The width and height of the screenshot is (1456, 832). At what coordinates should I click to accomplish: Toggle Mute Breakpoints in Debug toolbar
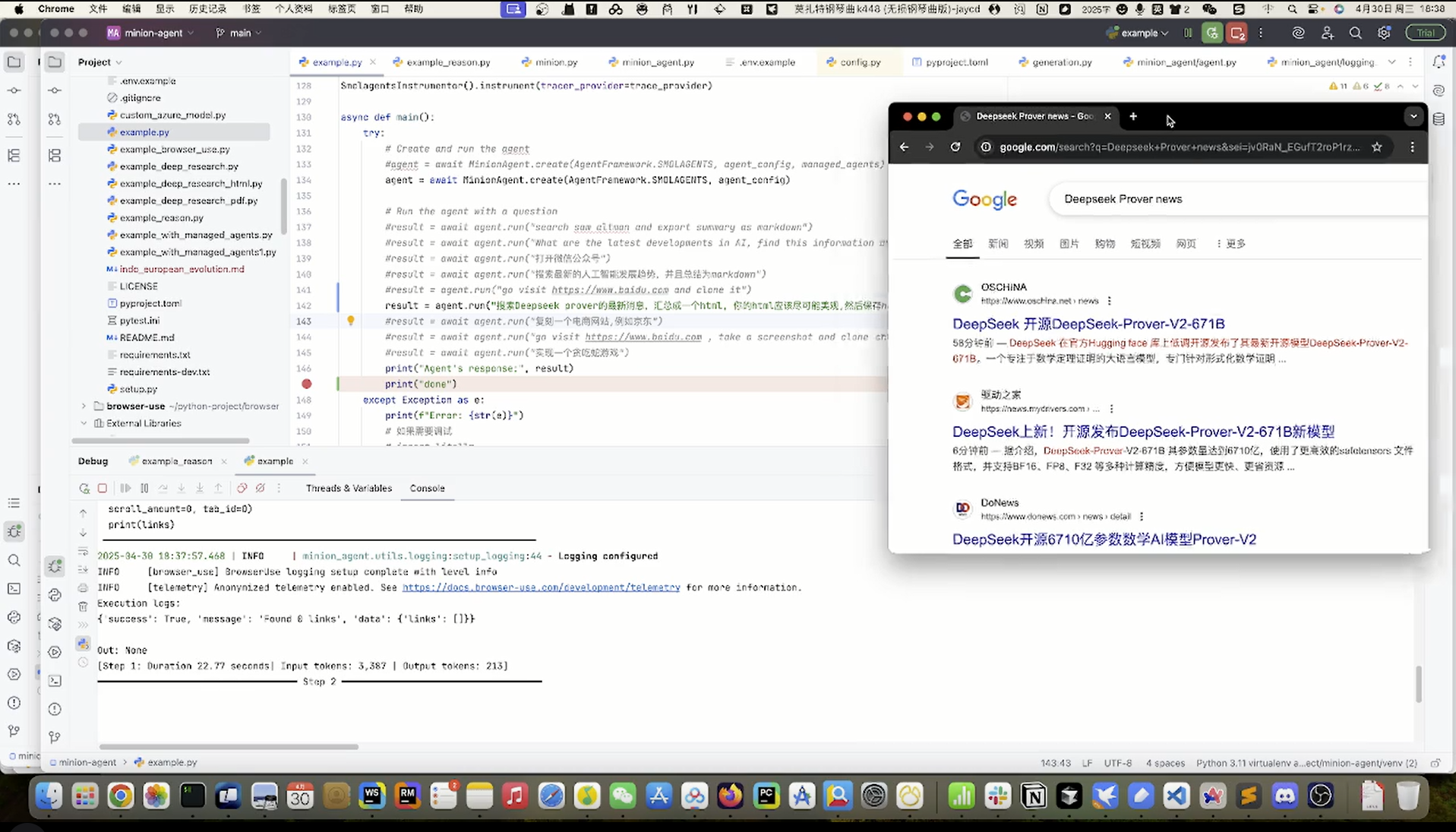tap(261, 489)
